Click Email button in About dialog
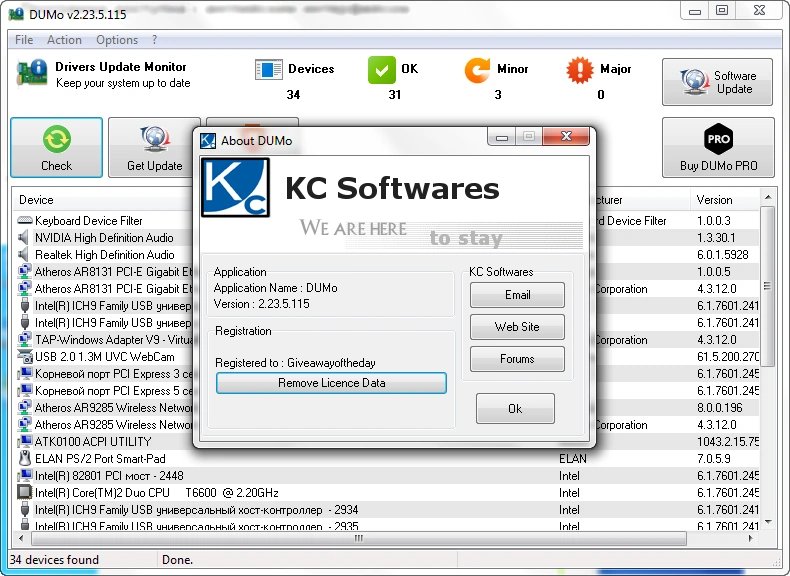Viewport: 790px width, 576px height. pos(517,295)
